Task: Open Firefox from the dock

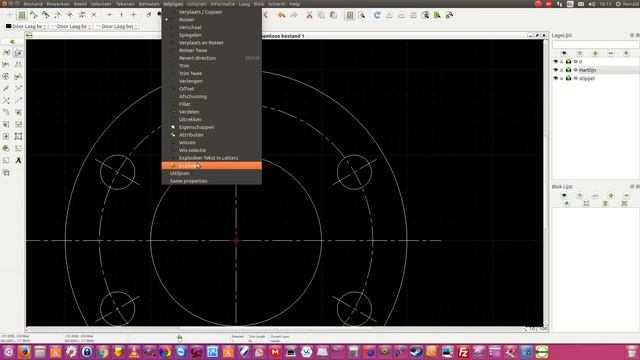Action: tap(24, 352)
